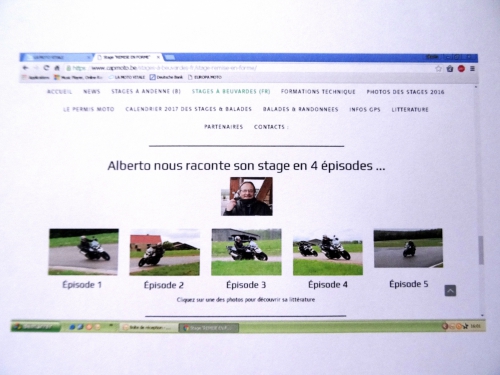
Task: Go back using the browser back arrow
Action: 26,68
